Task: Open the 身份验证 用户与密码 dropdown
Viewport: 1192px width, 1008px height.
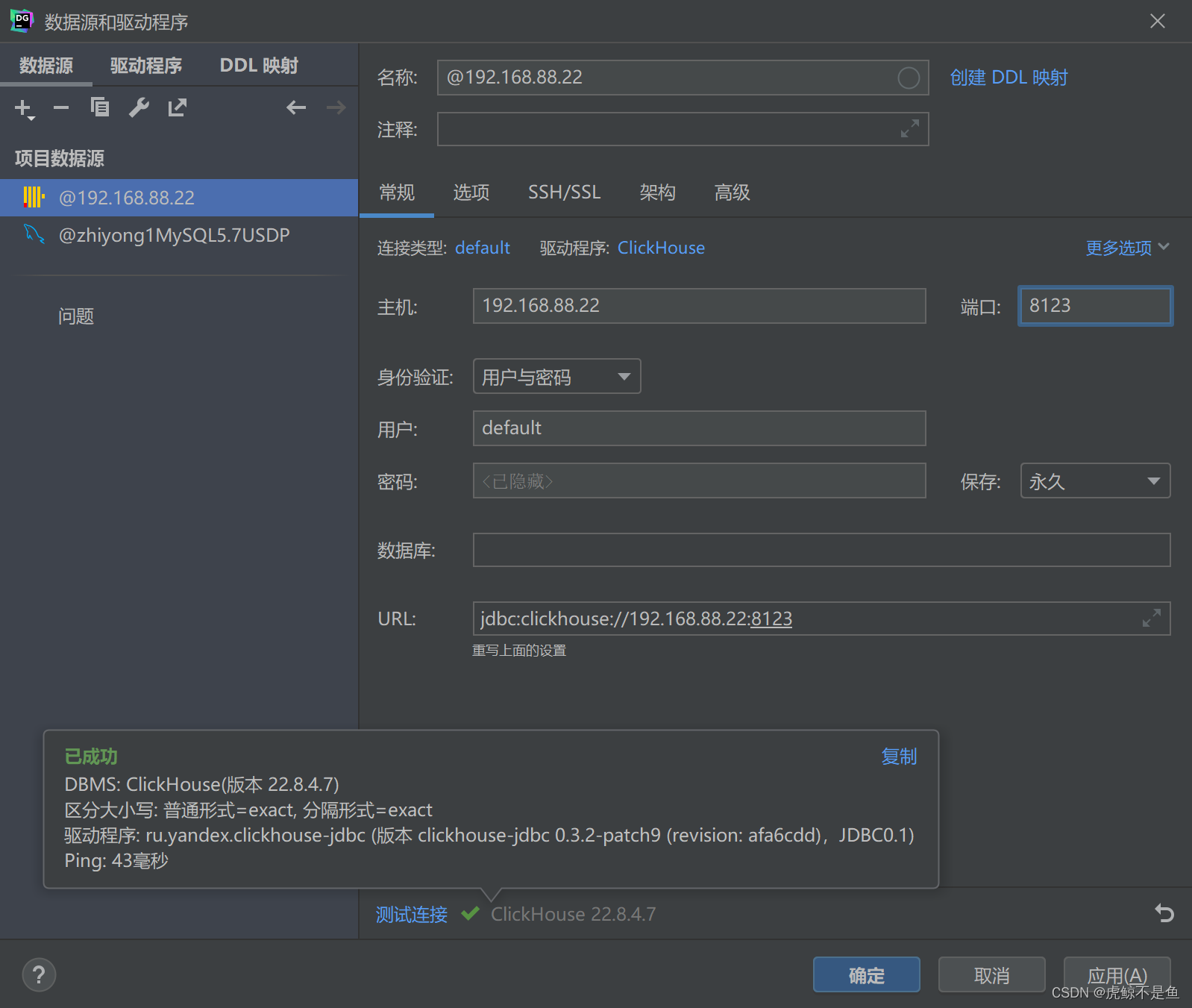Action: coord(557,377)
